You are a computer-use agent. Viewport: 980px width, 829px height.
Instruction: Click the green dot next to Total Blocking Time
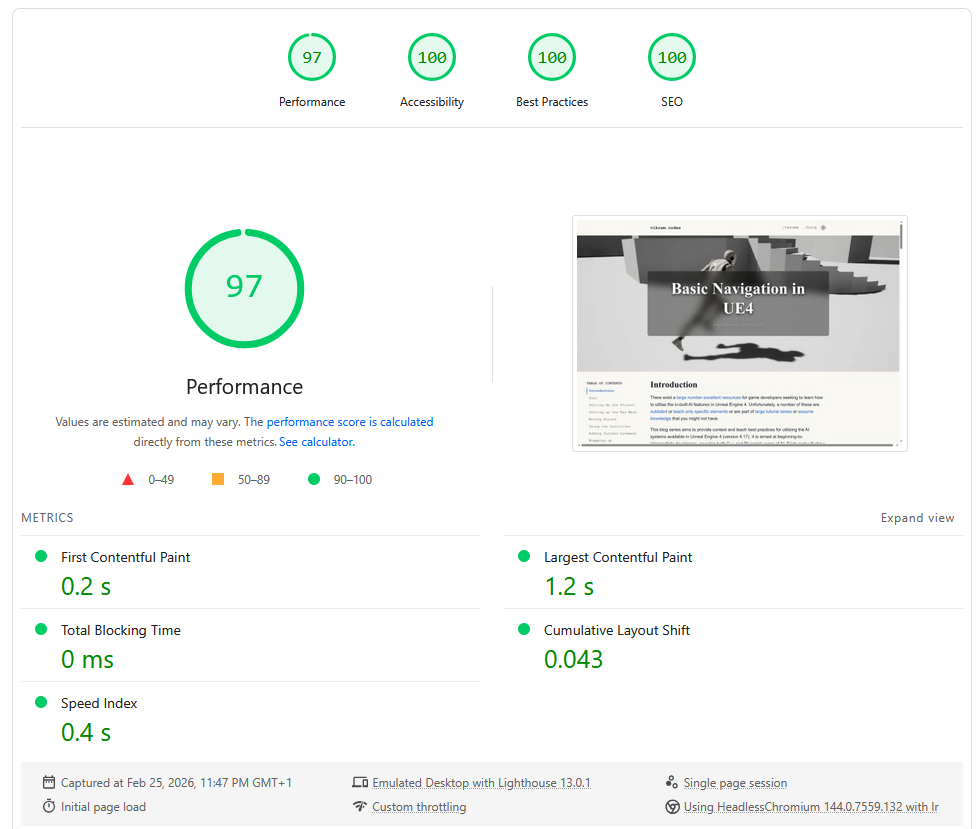point(41,631)
